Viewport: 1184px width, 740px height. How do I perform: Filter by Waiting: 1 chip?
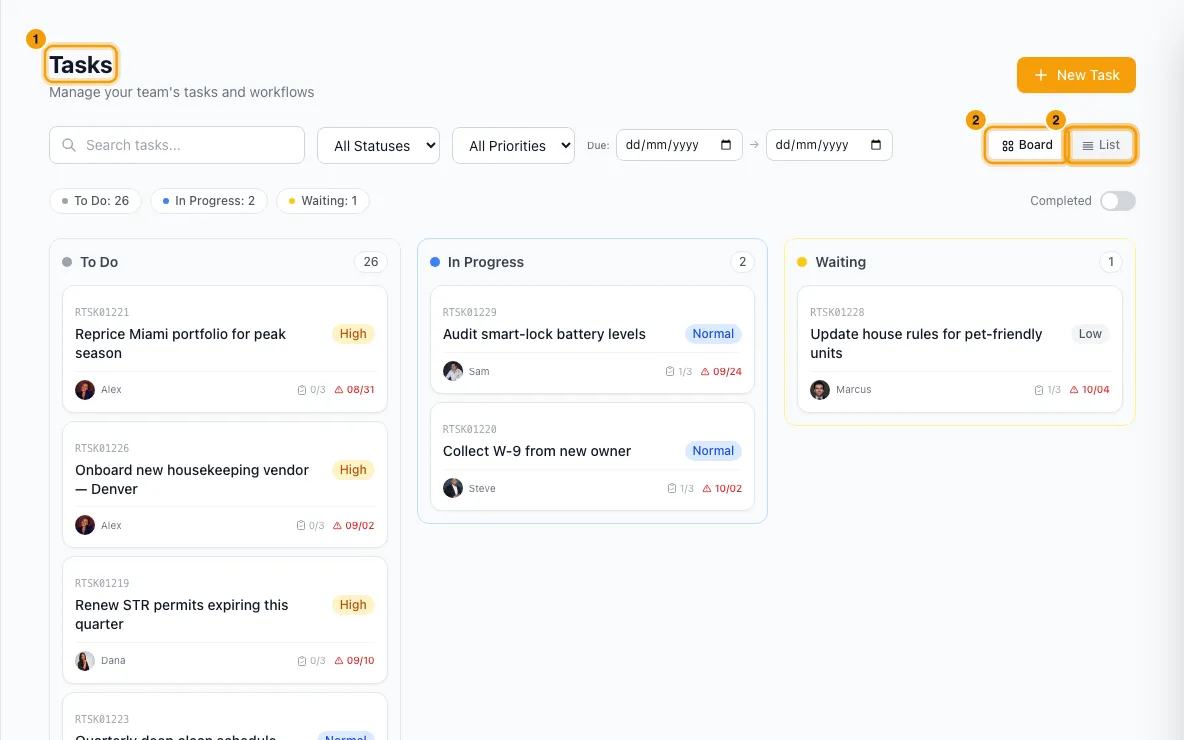coord(322,201)
